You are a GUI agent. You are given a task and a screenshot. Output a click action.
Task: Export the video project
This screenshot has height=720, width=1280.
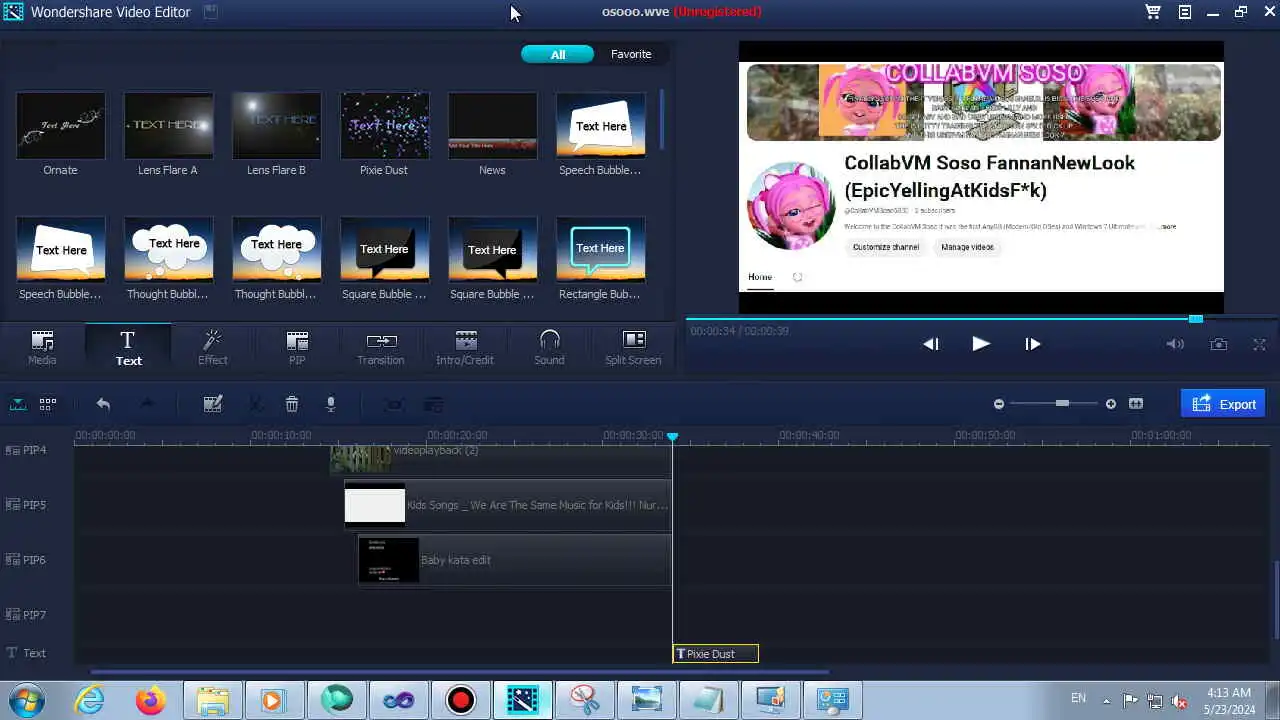click(1223, 404)
